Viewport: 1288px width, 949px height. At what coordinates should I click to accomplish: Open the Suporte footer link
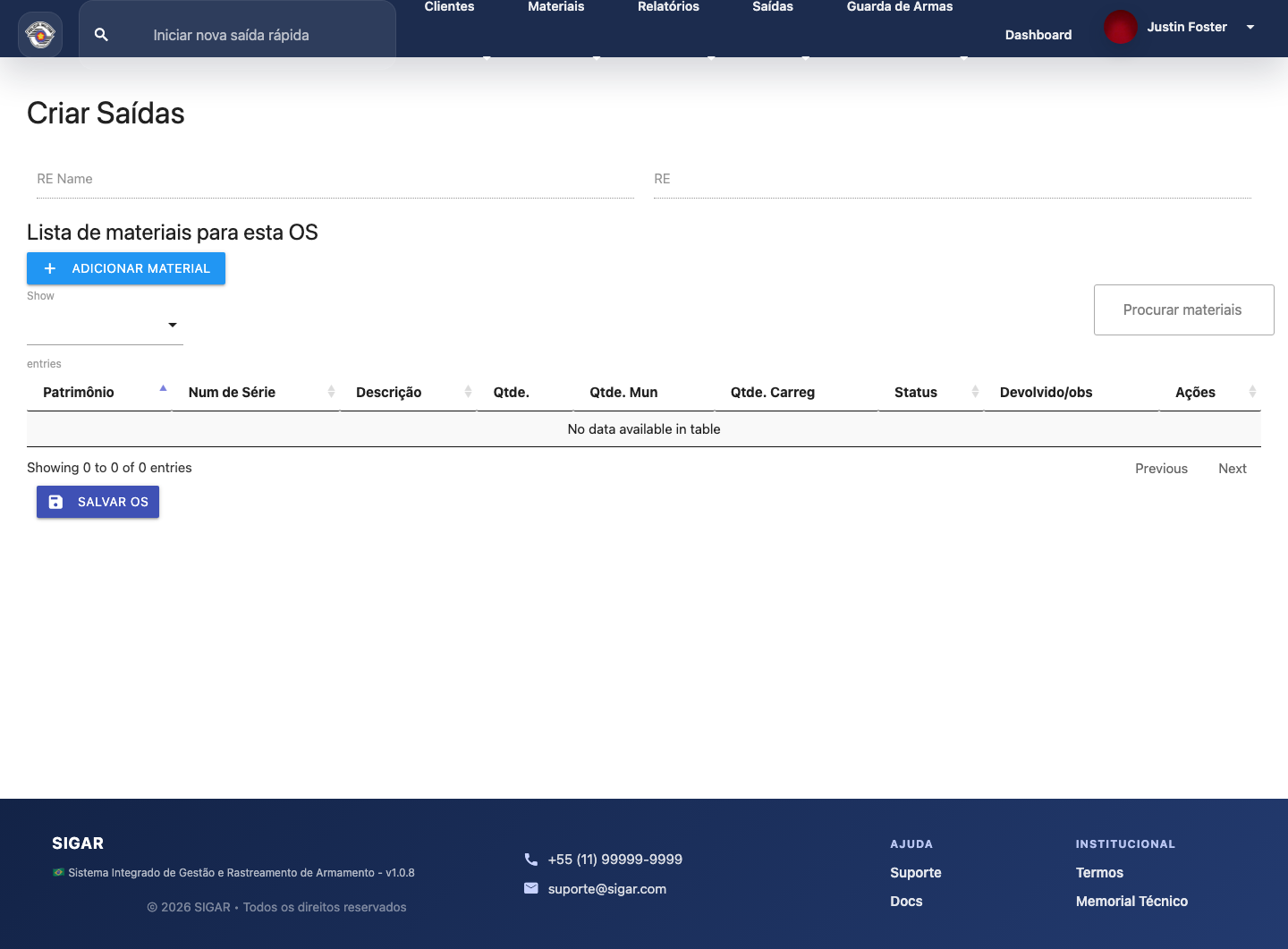click(x=916, y=873)
